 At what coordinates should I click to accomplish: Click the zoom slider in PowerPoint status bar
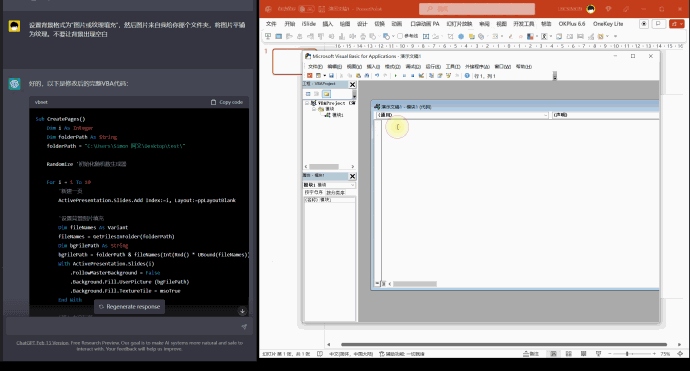(x=631, y=354)
